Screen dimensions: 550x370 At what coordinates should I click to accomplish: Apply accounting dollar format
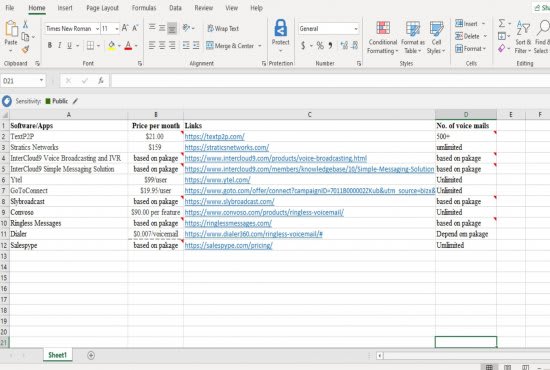tap(303, 46)
